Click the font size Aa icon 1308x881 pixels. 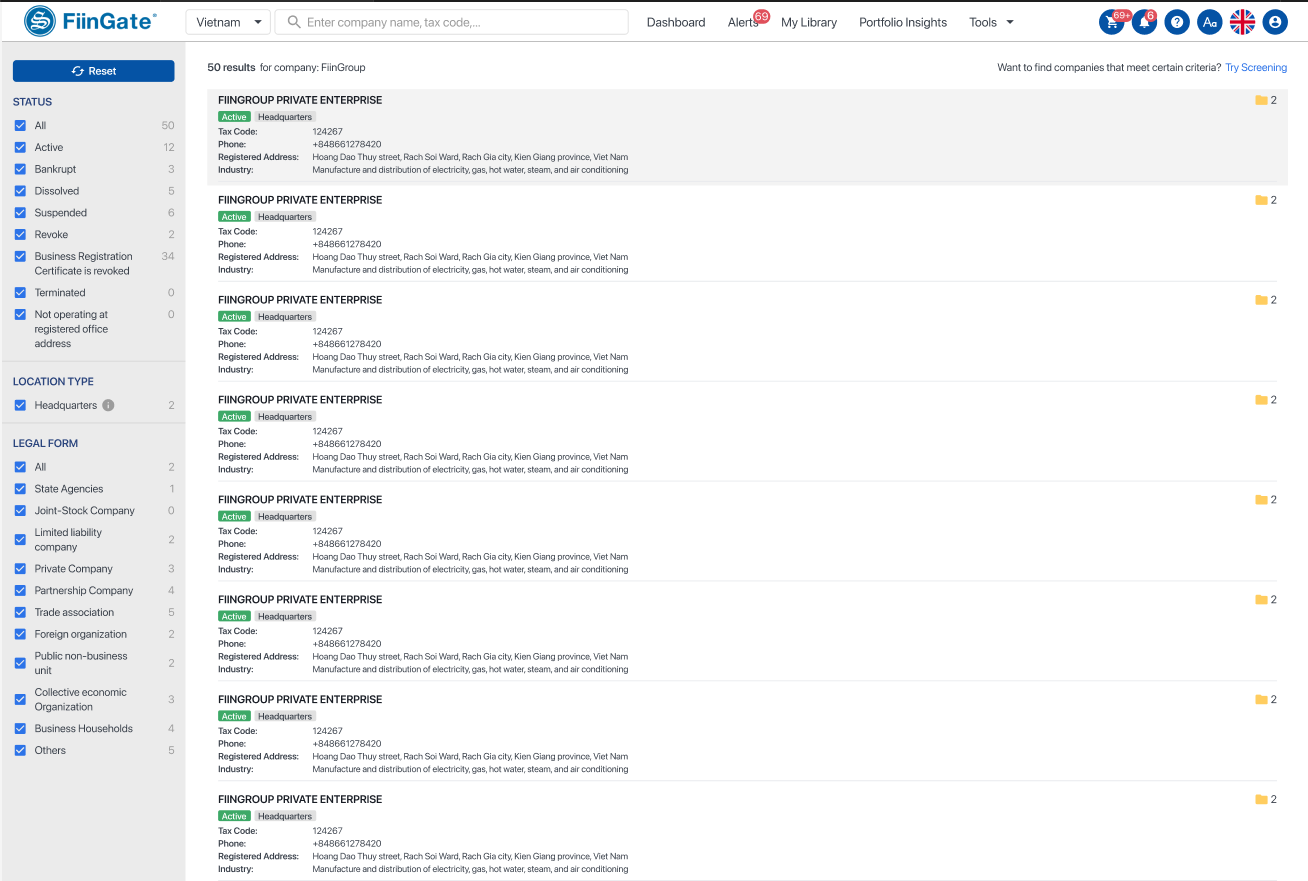pos(1209,22)
